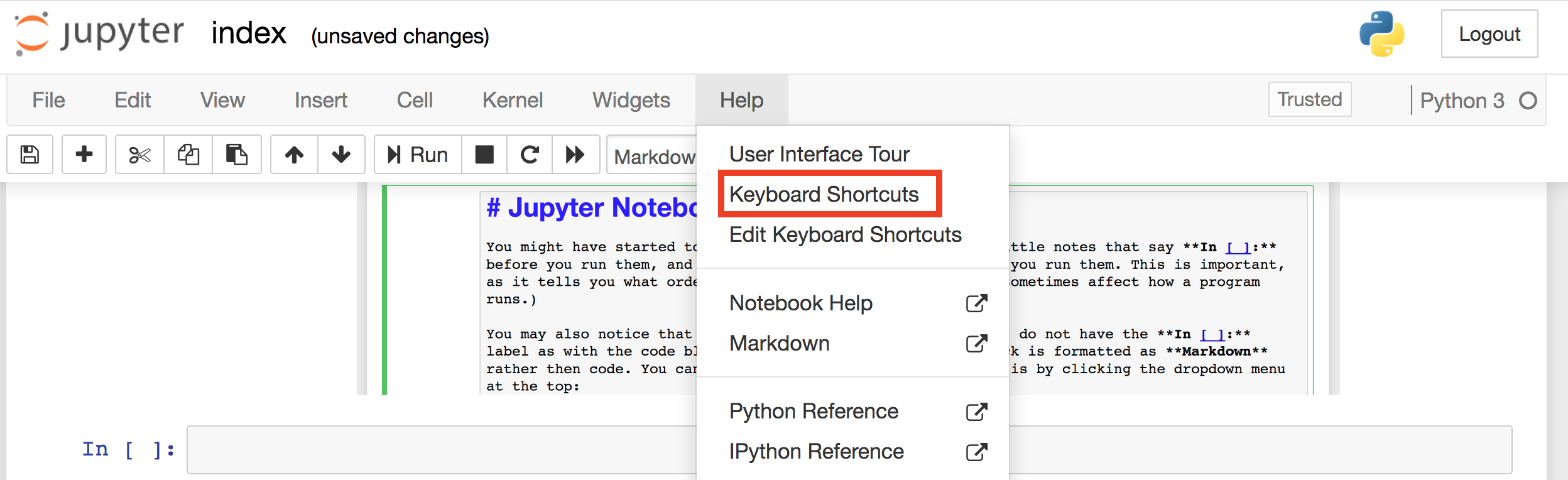This screenshot has height=480, width=1568.
Task: Click the Python 3 kernel name
Action: [x=1462, y=101]
